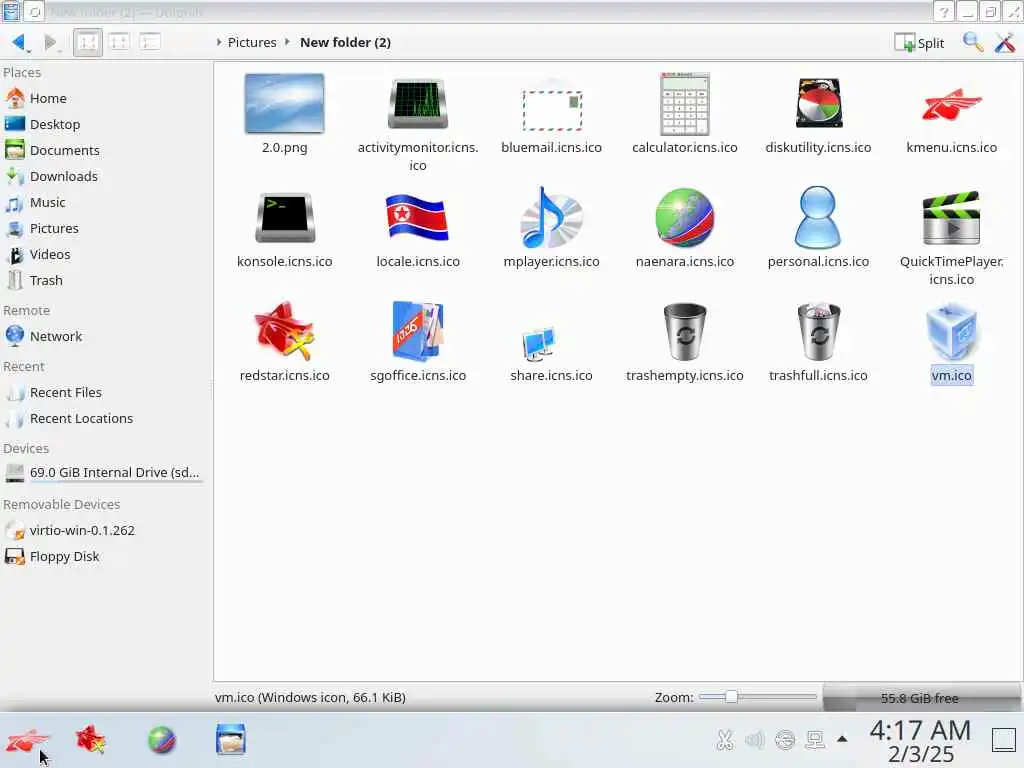1024x768 pixels.
Task: Click the show desktop button
Action: (x=1004, y=740)
